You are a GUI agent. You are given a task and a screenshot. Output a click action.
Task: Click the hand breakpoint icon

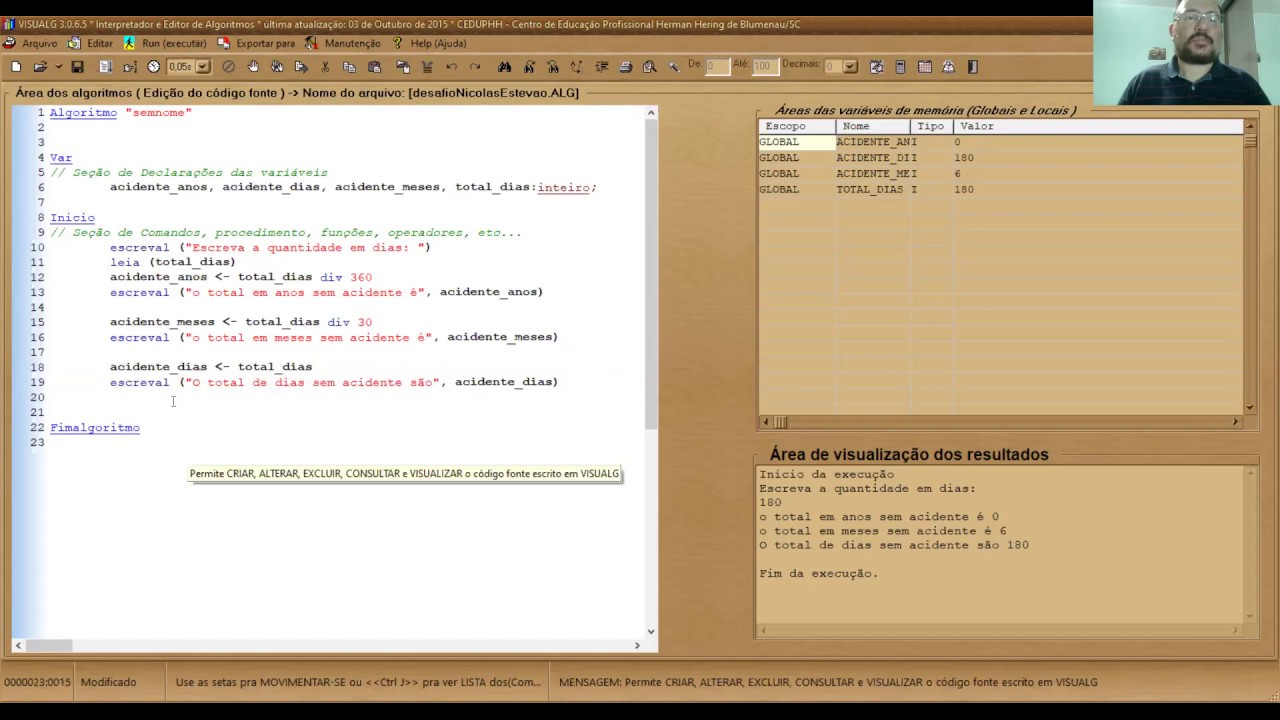click(x=253, y=67)
